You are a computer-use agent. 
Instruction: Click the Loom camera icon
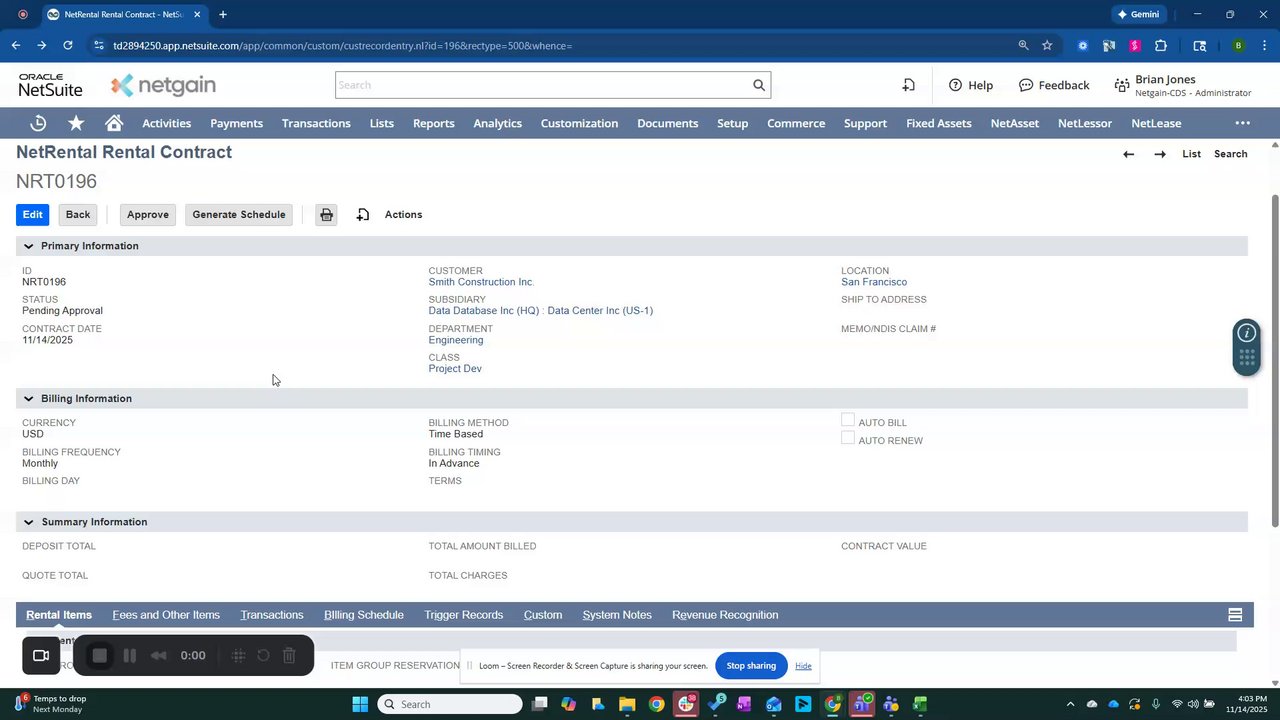click(x=41, y=656)
